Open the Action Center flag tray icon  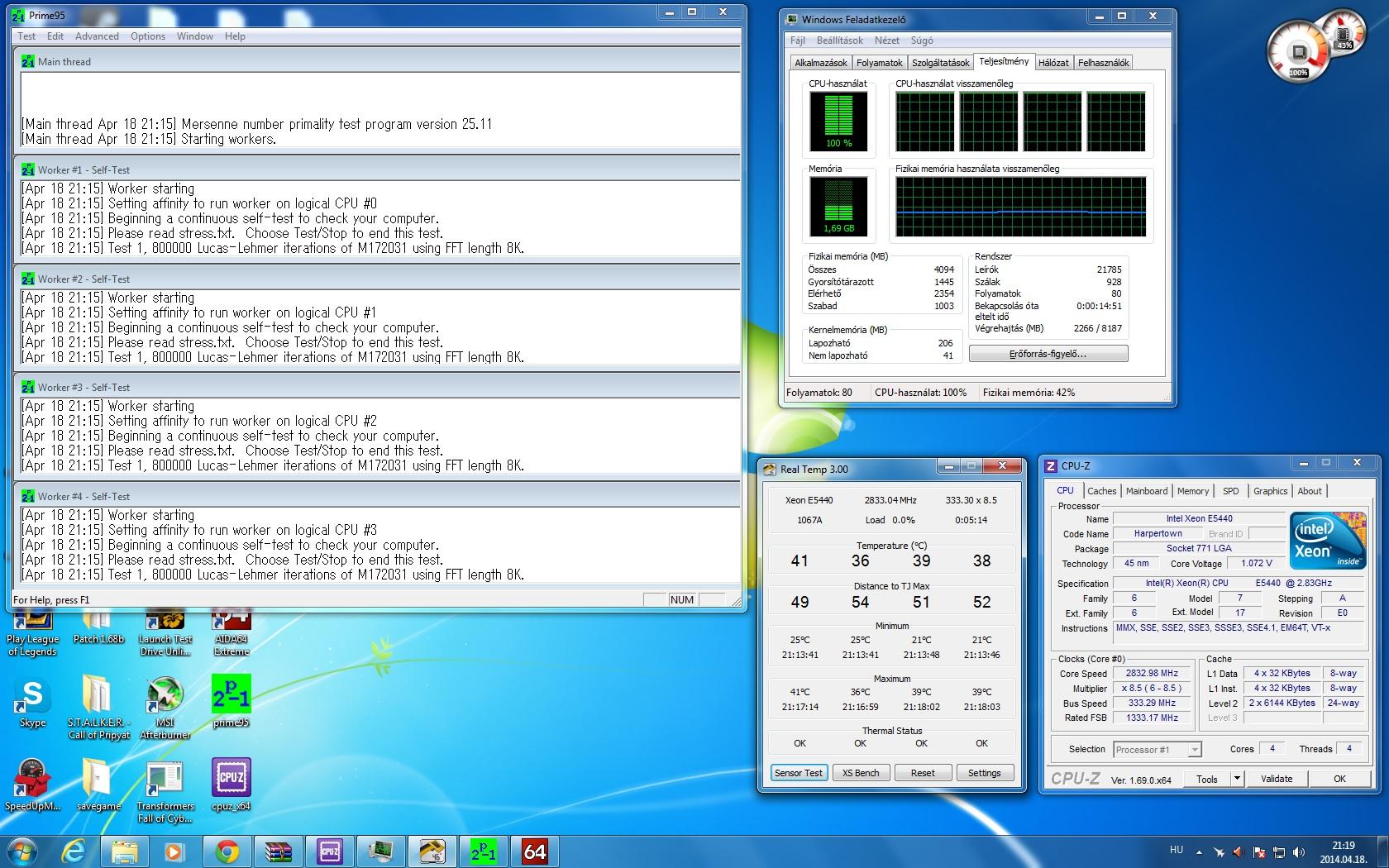(1259, 852)
